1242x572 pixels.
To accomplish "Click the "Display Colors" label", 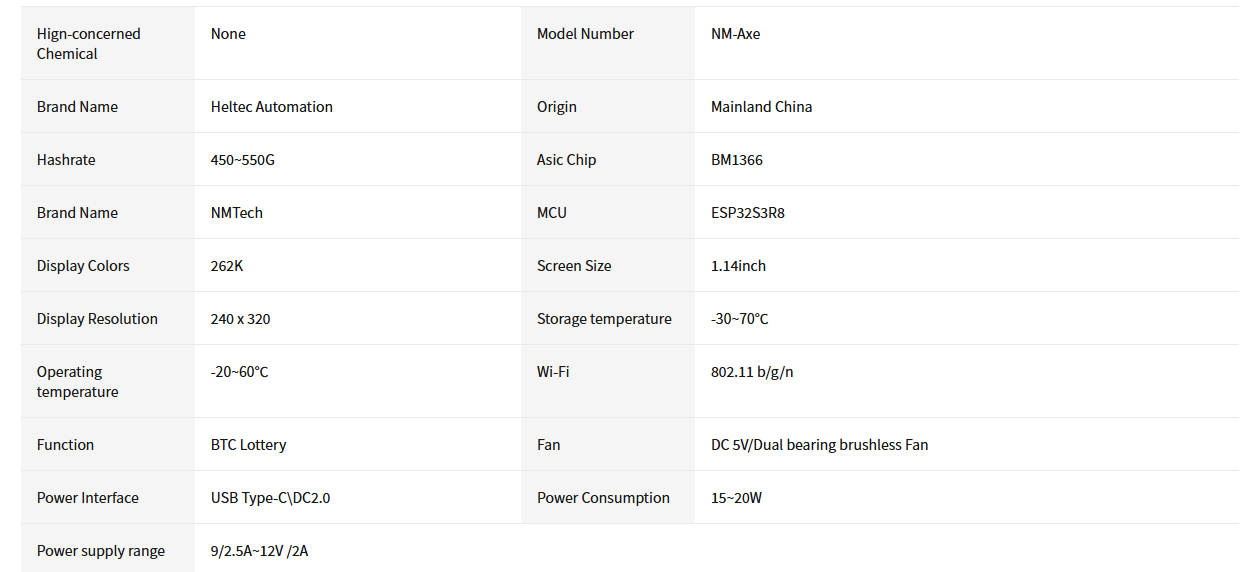I will point(83,266).
